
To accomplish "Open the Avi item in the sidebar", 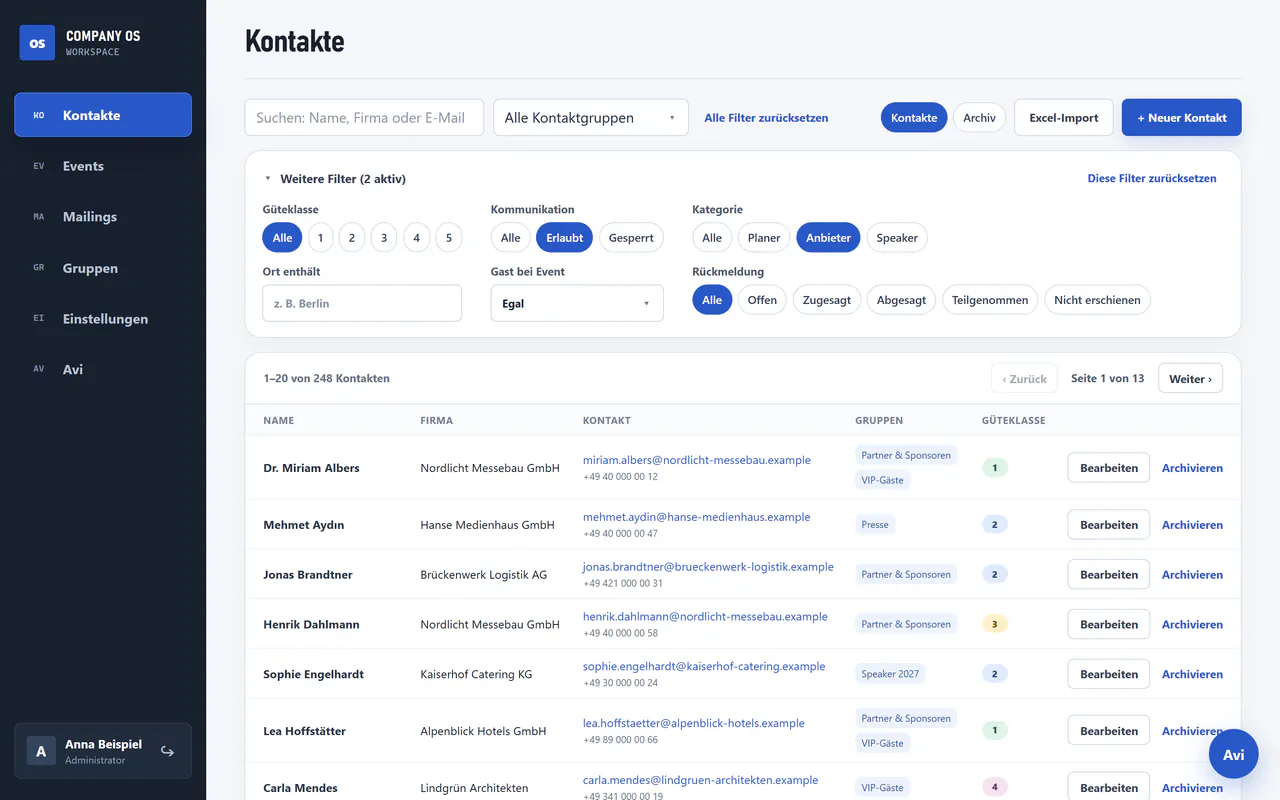I will click(x=103, y=369).
